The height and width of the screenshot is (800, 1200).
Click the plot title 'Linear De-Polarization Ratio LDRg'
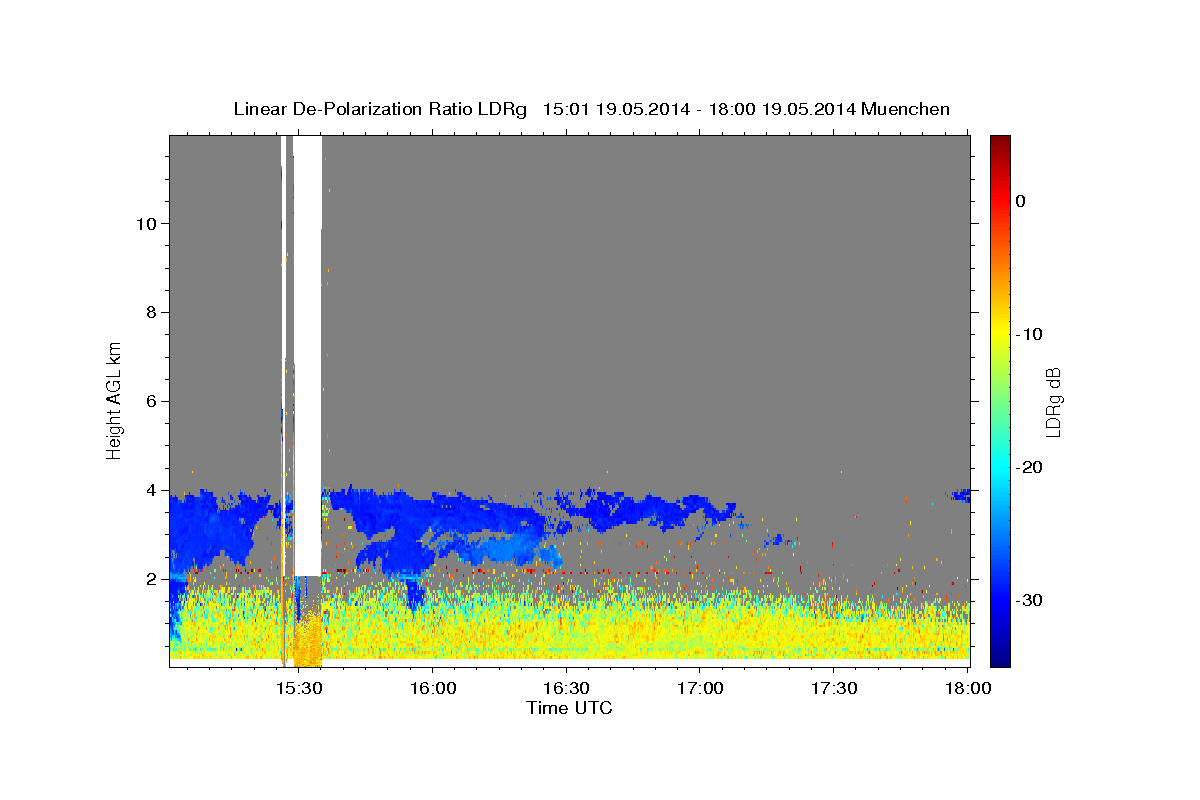coord(380,109)
